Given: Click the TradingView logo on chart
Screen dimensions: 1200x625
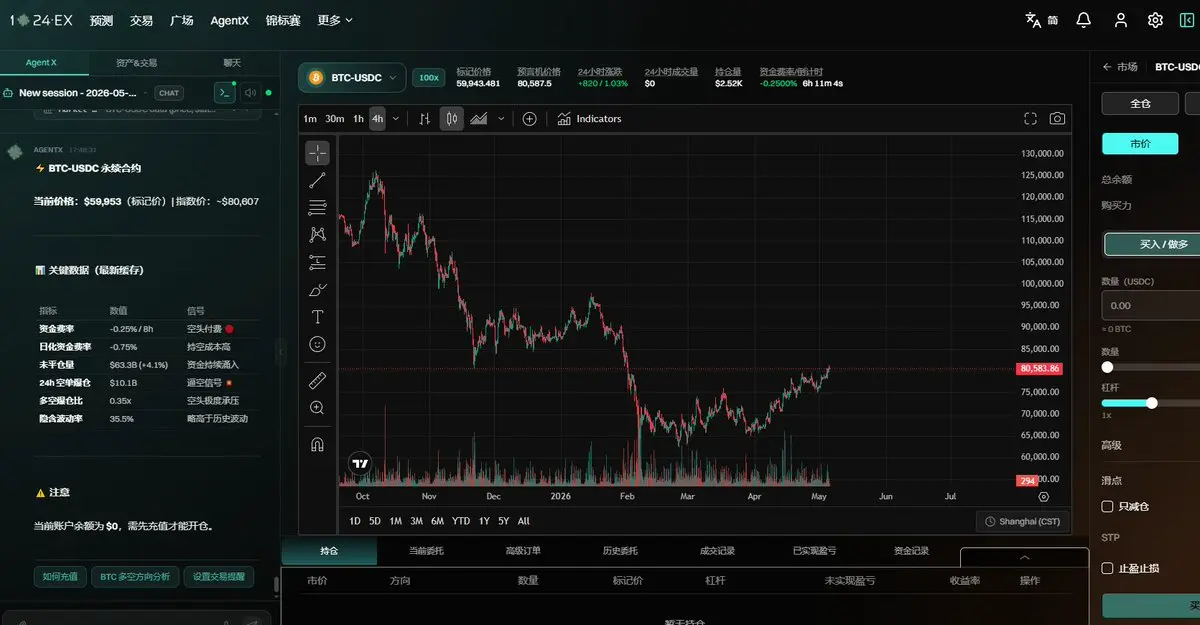Looking at the screenshot, I should tap(360, 463).
